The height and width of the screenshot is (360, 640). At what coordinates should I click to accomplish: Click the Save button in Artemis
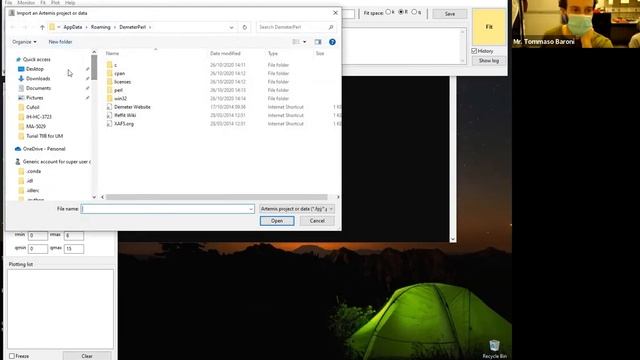[449, 14]
